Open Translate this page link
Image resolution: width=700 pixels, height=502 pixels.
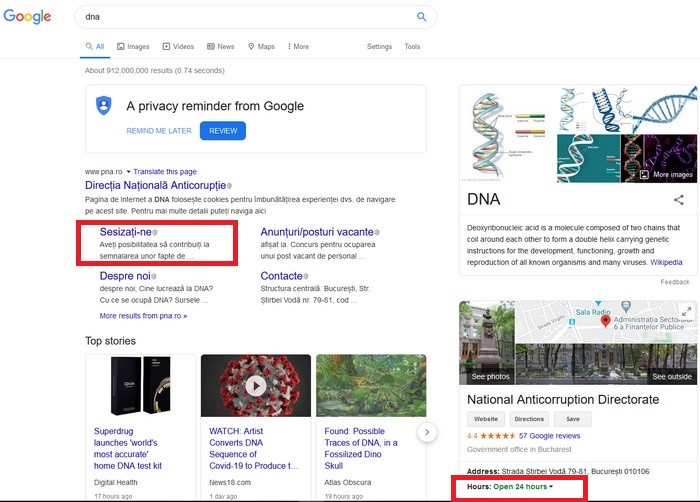[165, 172]
